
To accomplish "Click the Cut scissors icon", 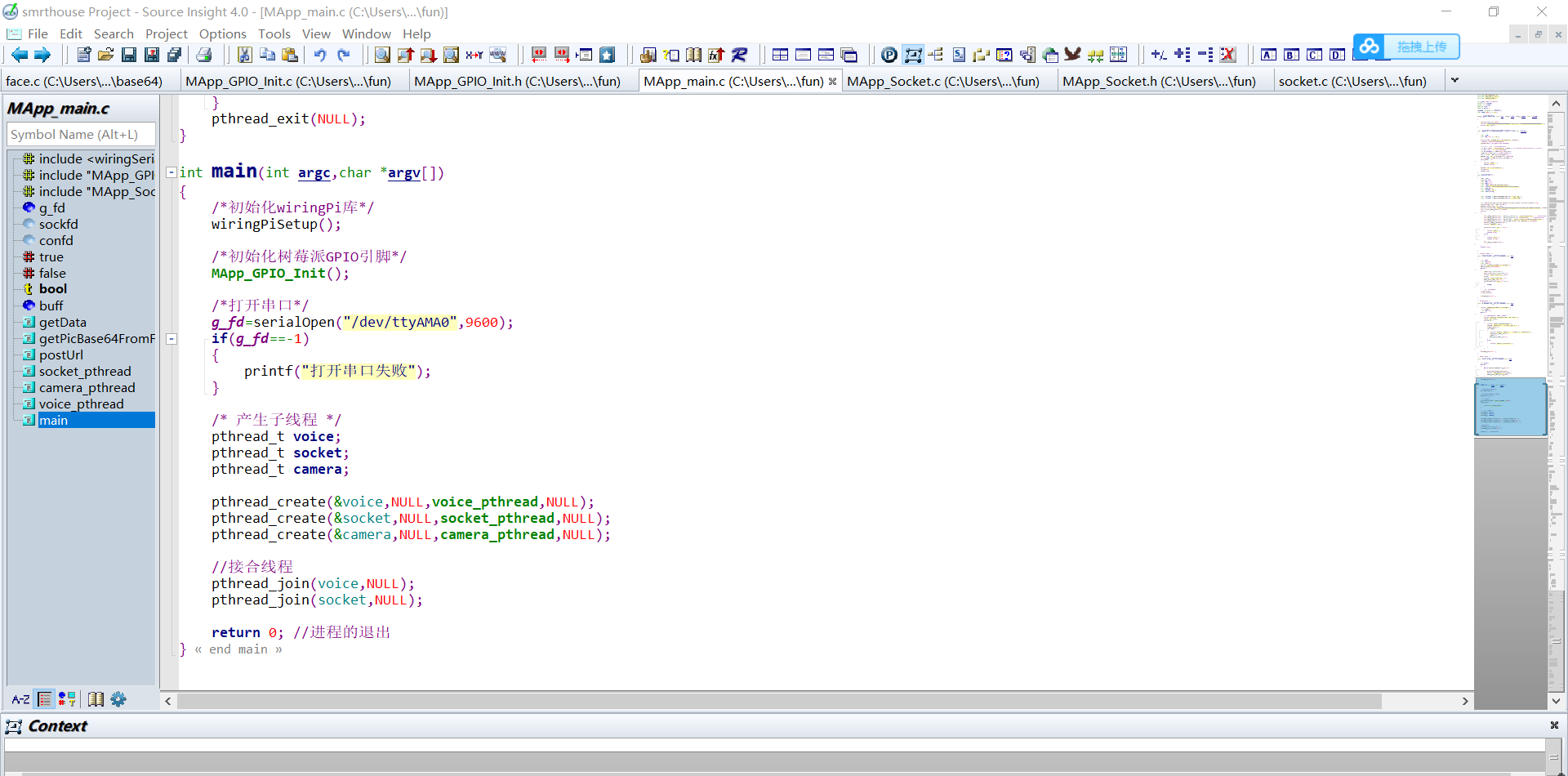I will [244, 55].
